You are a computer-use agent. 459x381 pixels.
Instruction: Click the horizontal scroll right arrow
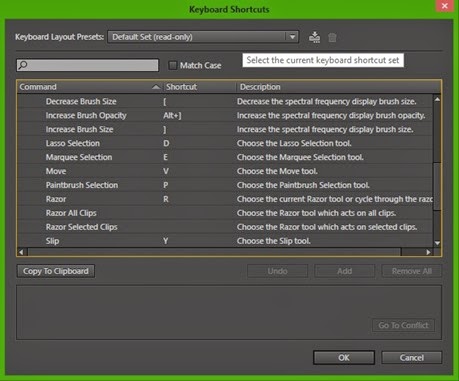(x=429, y=252)
